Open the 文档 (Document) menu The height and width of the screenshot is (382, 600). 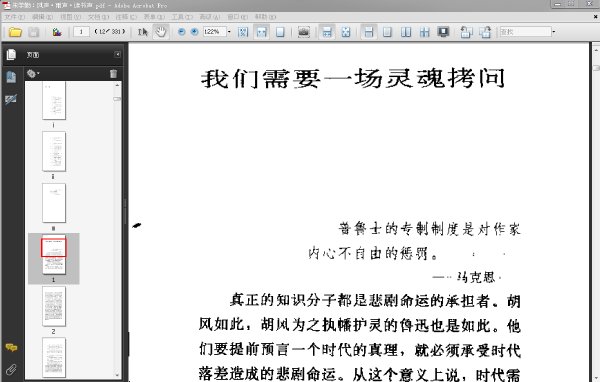point(98,17)
